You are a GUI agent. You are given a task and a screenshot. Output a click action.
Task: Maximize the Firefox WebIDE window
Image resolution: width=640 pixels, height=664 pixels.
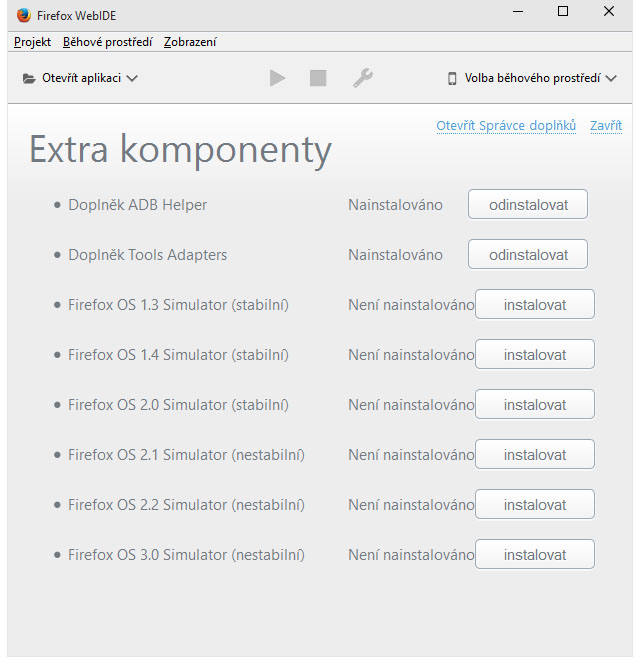click(563, 12)
